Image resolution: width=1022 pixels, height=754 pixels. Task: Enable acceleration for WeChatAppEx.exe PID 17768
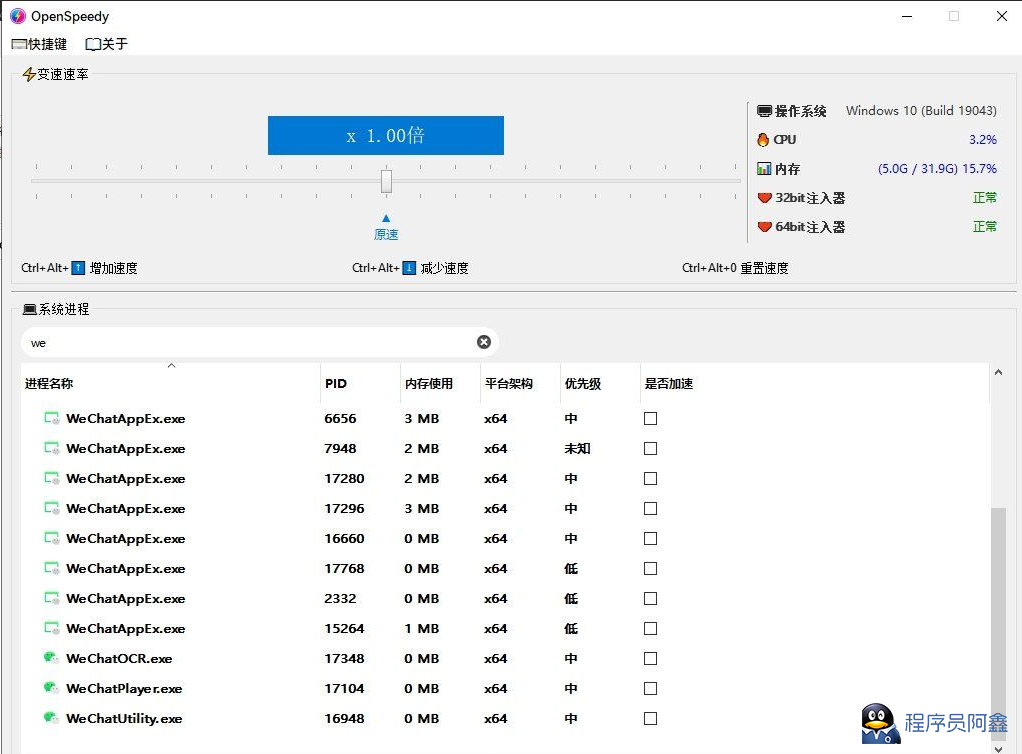(x=650, y=568)
